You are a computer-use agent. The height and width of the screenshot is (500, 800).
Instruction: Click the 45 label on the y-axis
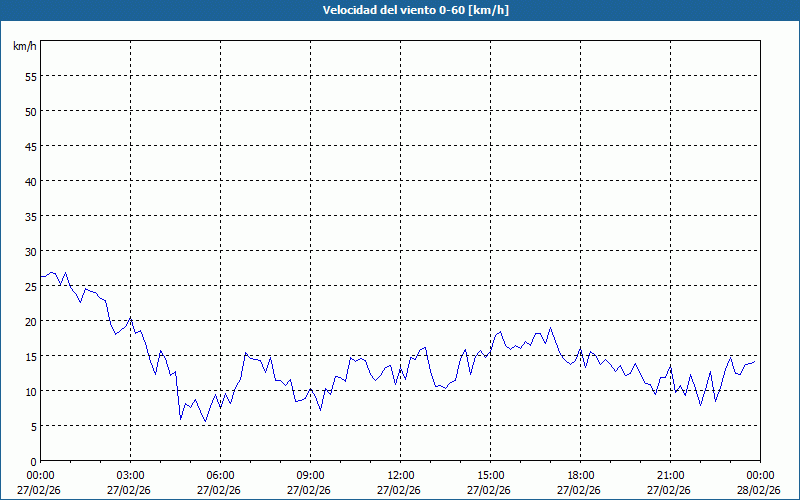pyautogui.click(x=30, y=146)
